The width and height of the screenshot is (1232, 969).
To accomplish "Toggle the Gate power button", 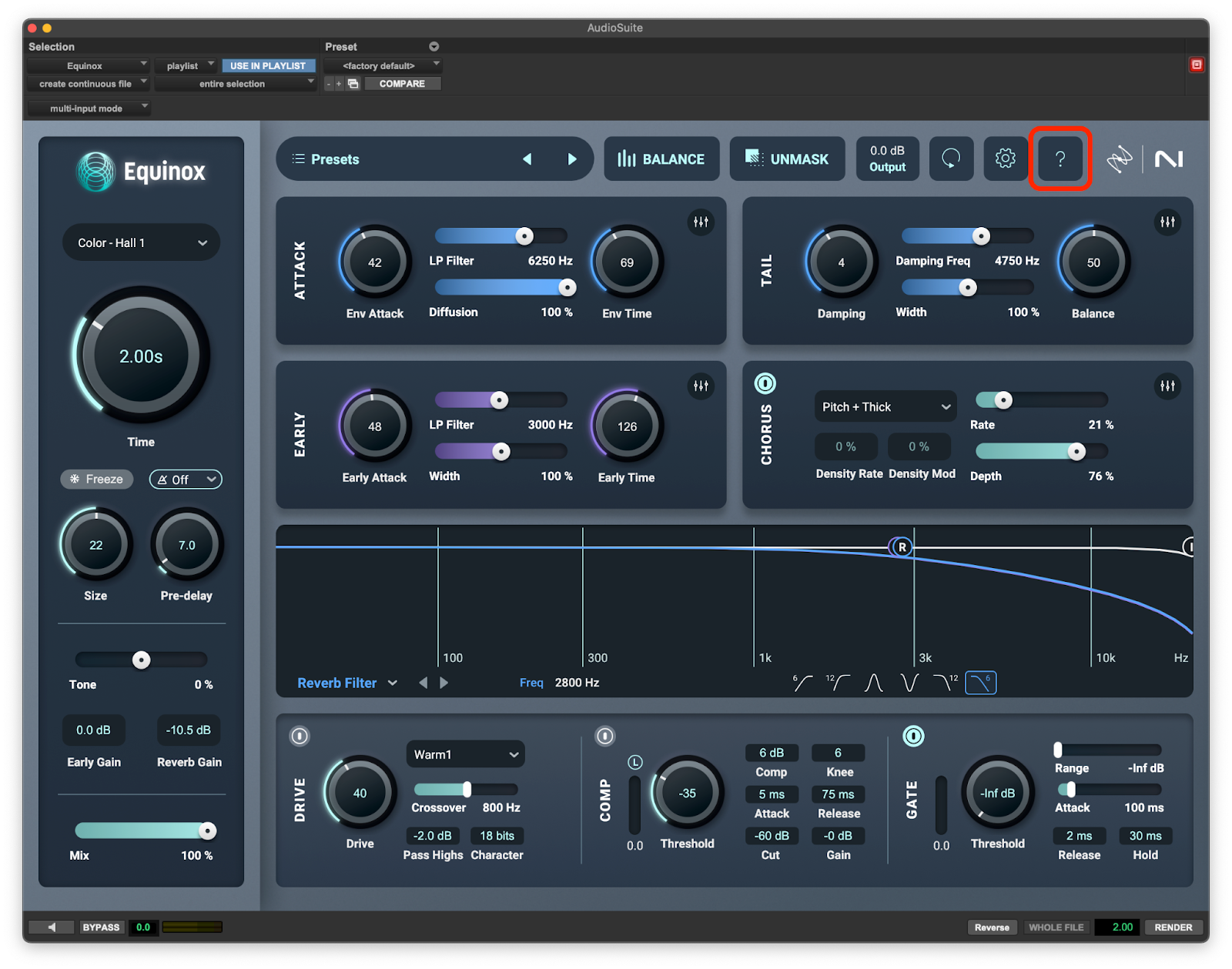I will click(x=913, y=737).
